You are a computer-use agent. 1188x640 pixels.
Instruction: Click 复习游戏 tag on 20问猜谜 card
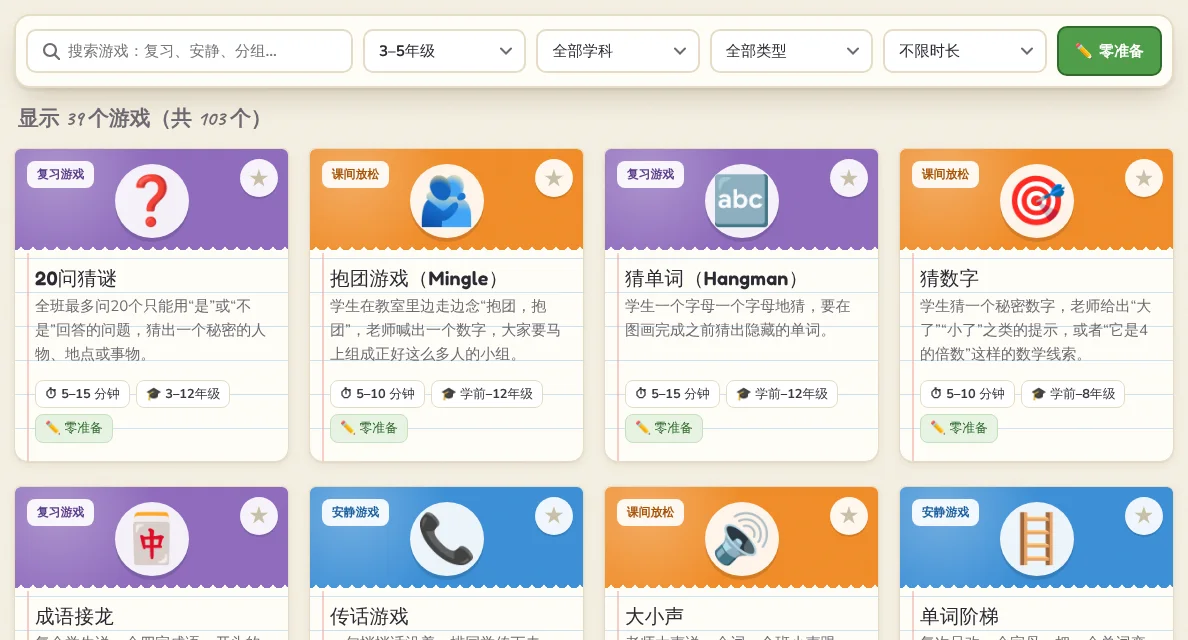(x=61, y=174)
